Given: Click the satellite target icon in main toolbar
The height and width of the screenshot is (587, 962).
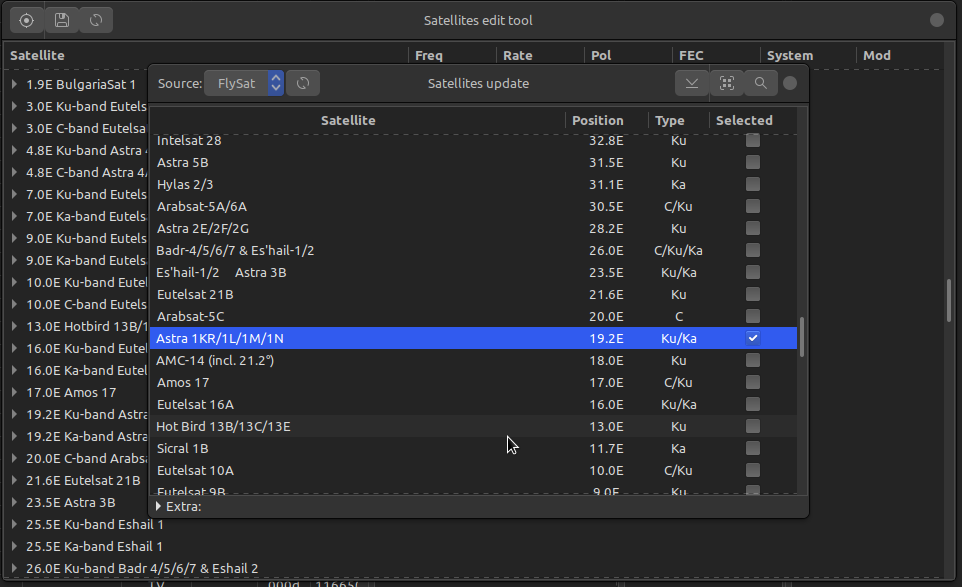Looking at the screenshot, I should (x=26, y=20).
